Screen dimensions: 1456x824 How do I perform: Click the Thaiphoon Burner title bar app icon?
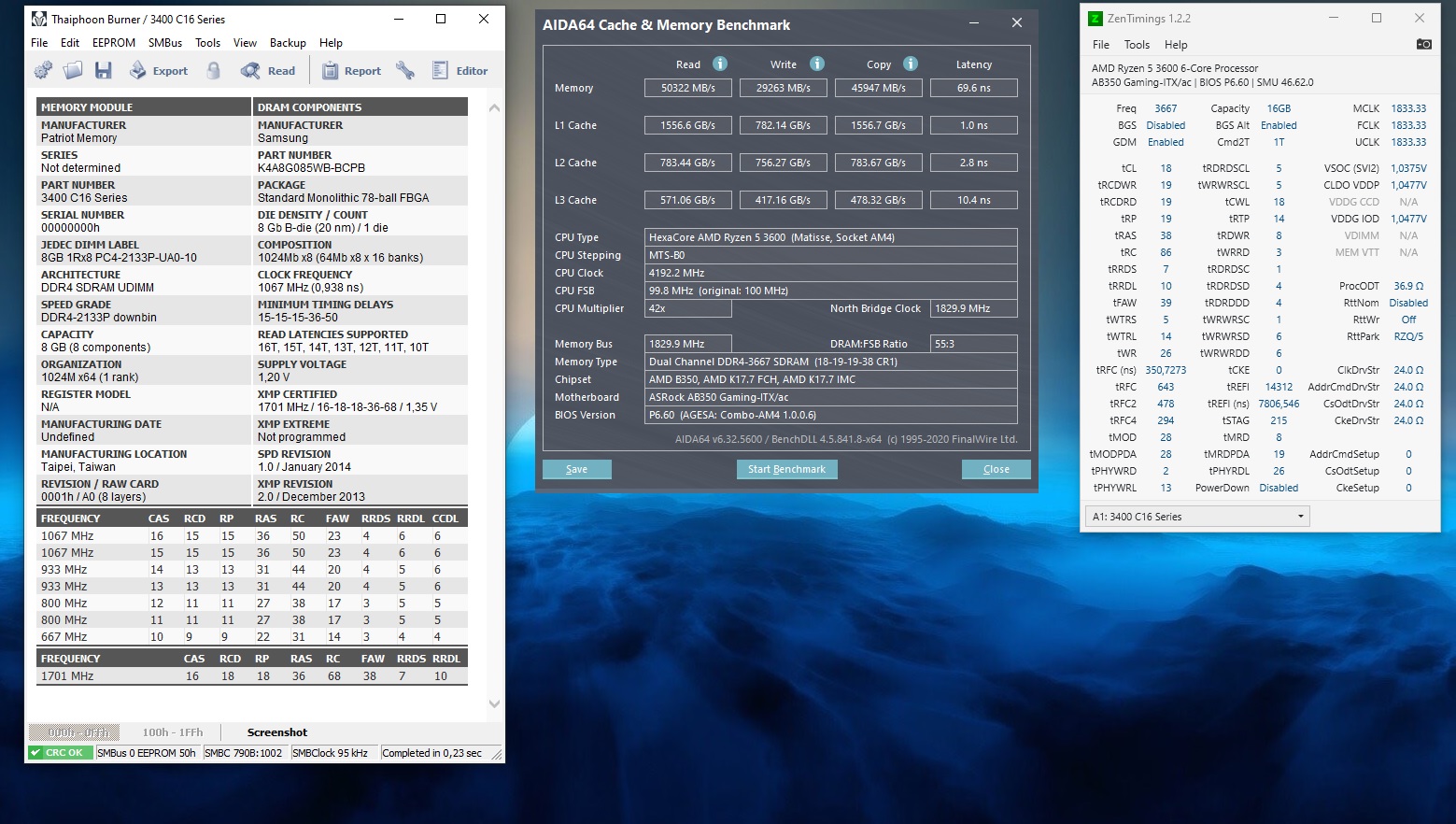pyautogui.click(x=39, y=19)
